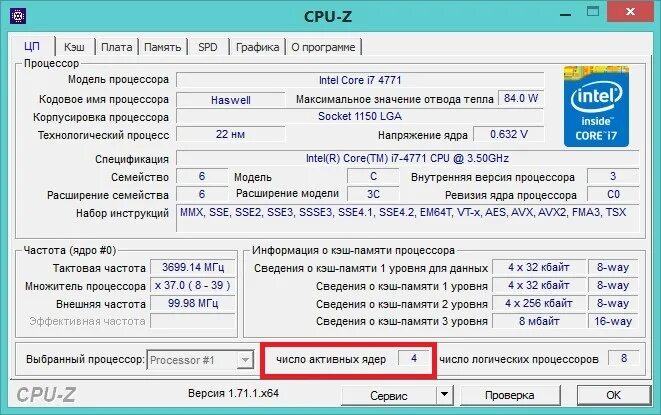
Task: Maximize the CPU-Z window
Action: tap(593, 12)
